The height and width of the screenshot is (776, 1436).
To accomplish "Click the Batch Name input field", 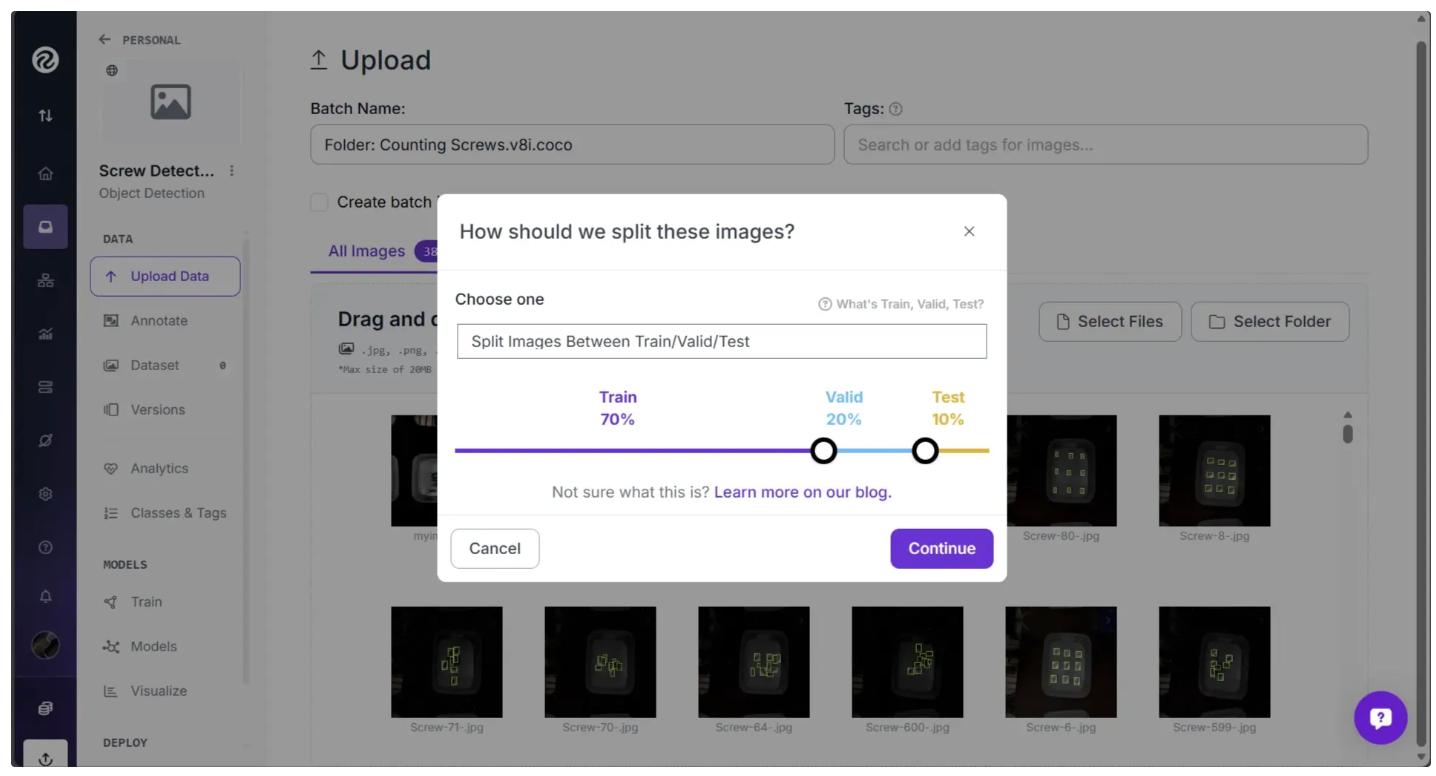I will pos(572,145).
